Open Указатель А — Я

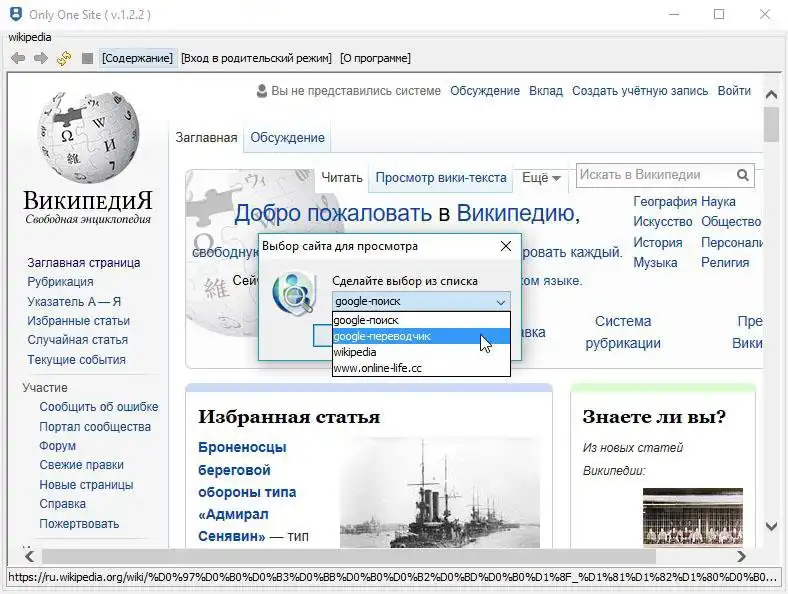[x=74, y=302]
